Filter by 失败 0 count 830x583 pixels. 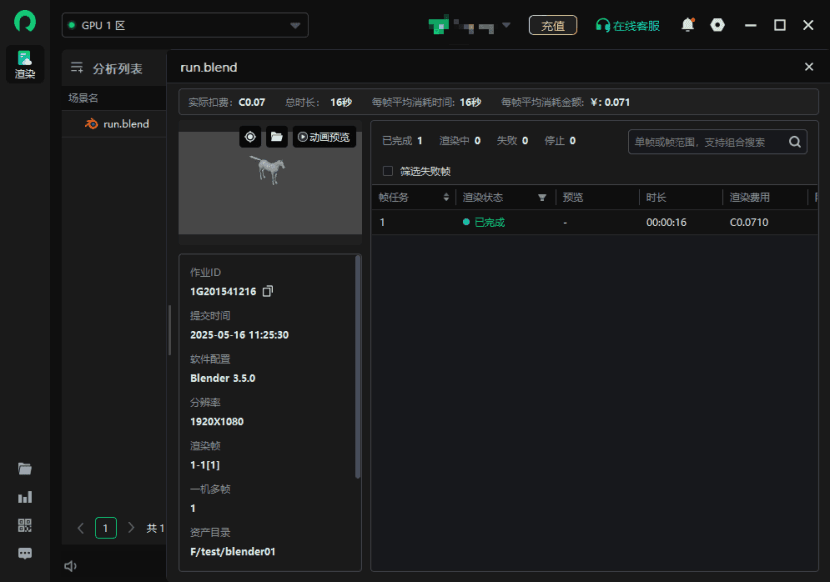512,141
